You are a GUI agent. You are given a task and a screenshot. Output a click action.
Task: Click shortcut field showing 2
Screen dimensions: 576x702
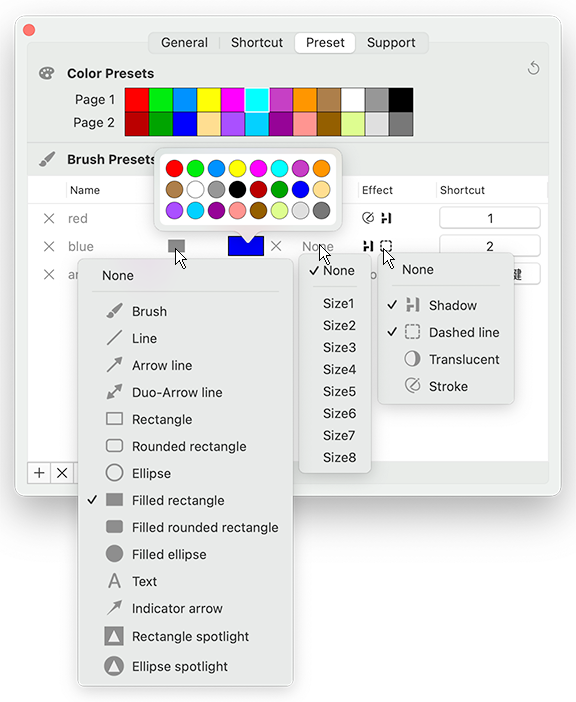490,245
